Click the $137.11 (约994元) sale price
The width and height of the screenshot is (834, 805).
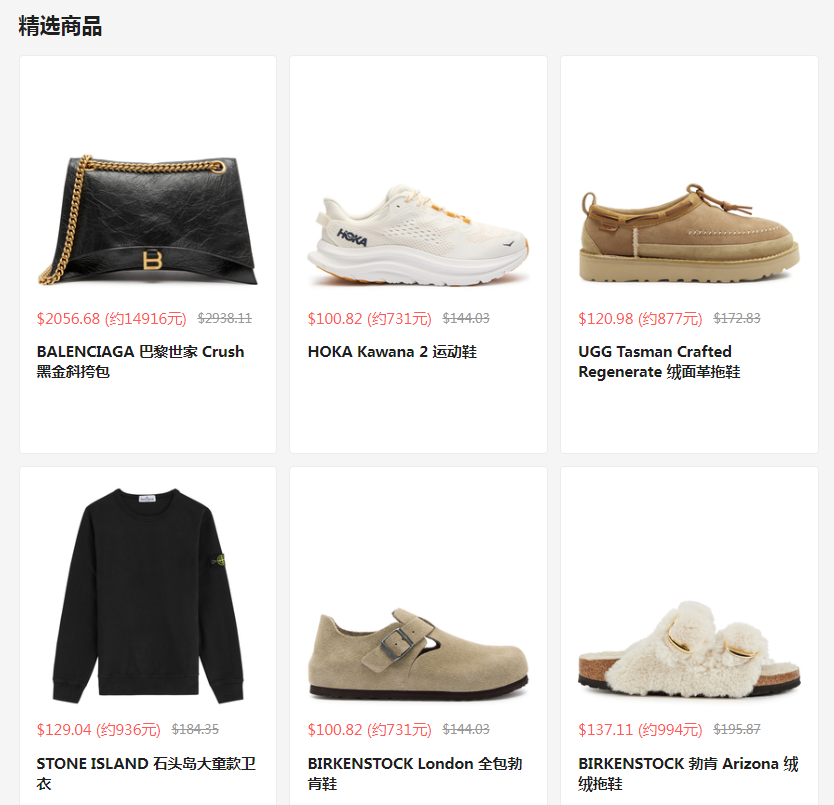640,729
